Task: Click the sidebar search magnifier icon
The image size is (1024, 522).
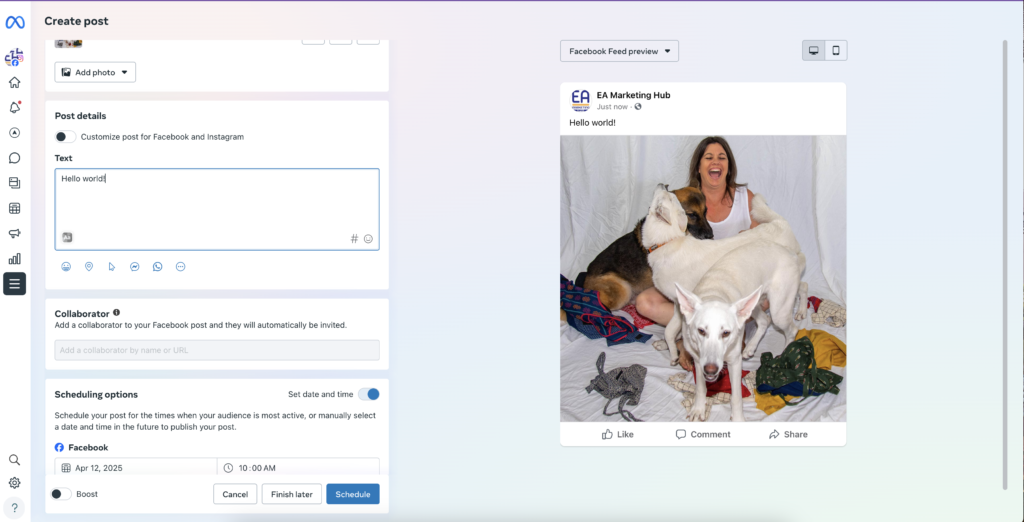Action: pos(14,460)
